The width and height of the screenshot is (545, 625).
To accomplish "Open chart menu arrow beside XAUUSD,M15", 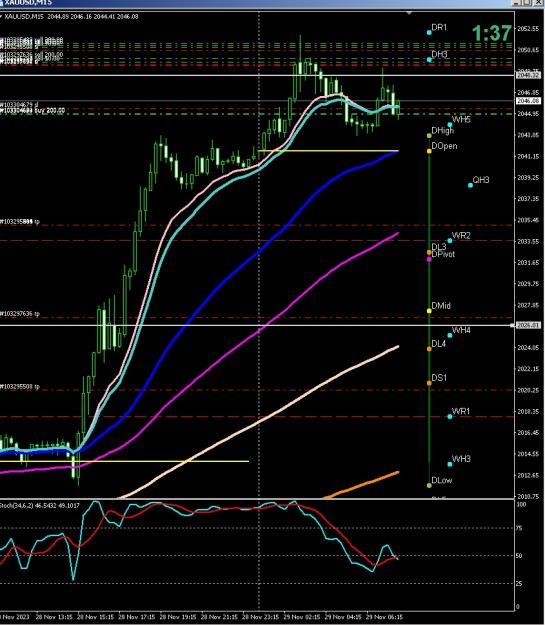I will pyautogui.click(x=1, y=16).
